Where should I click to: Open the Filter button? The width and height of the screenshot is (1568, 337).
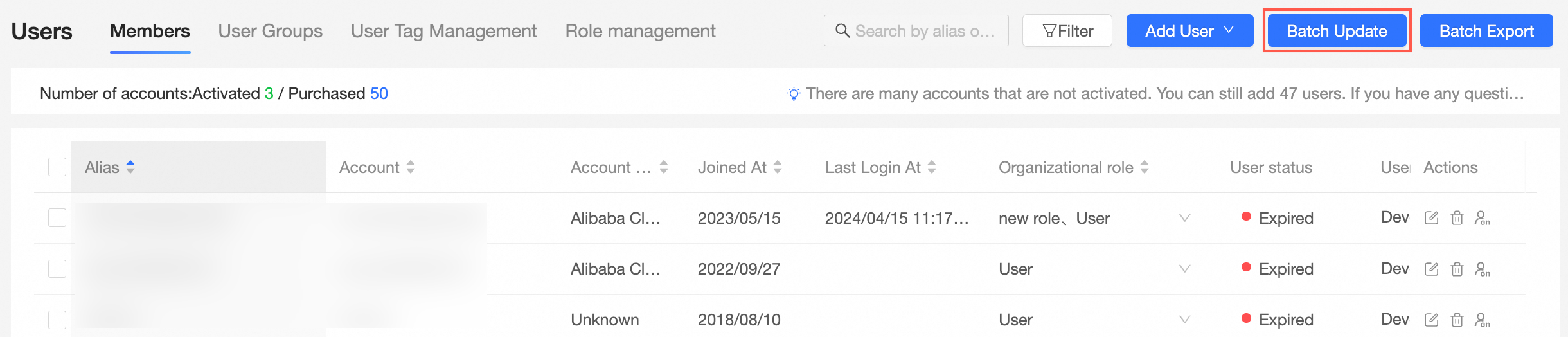point(1067,31)
